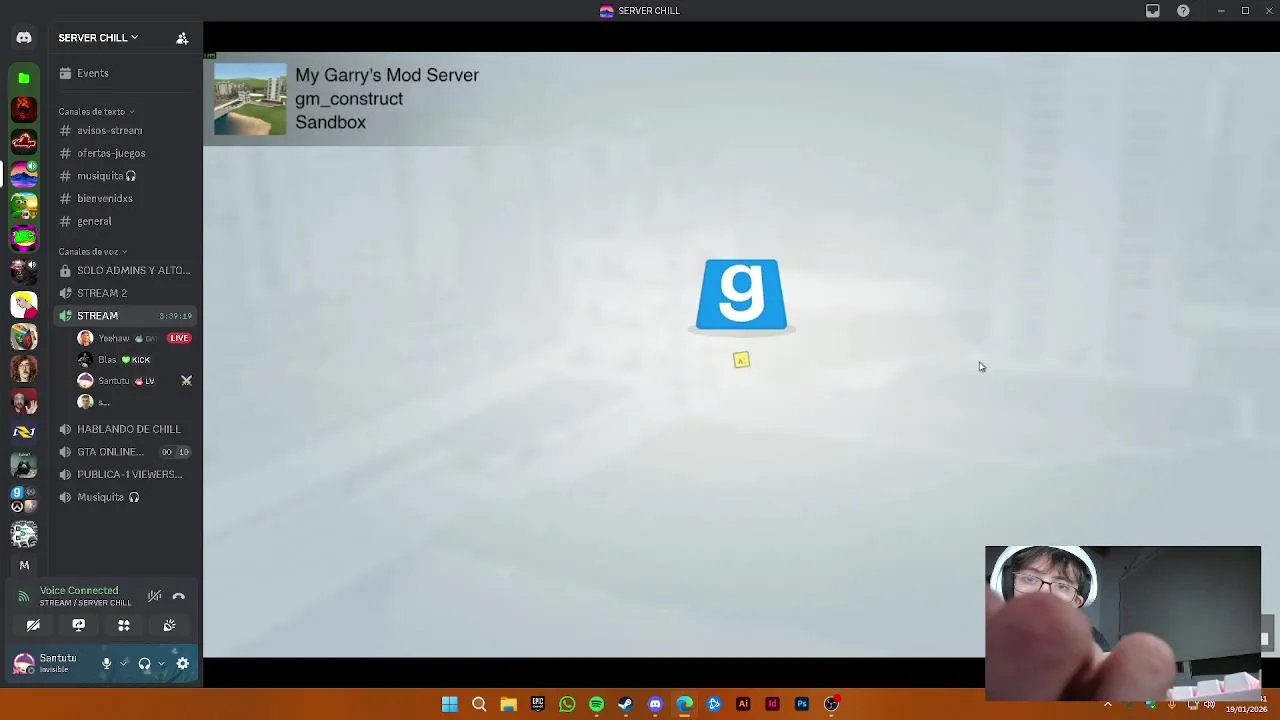
Task: Click the gm_construct map thumbnail in stream
Action: [x=250, y=99]
